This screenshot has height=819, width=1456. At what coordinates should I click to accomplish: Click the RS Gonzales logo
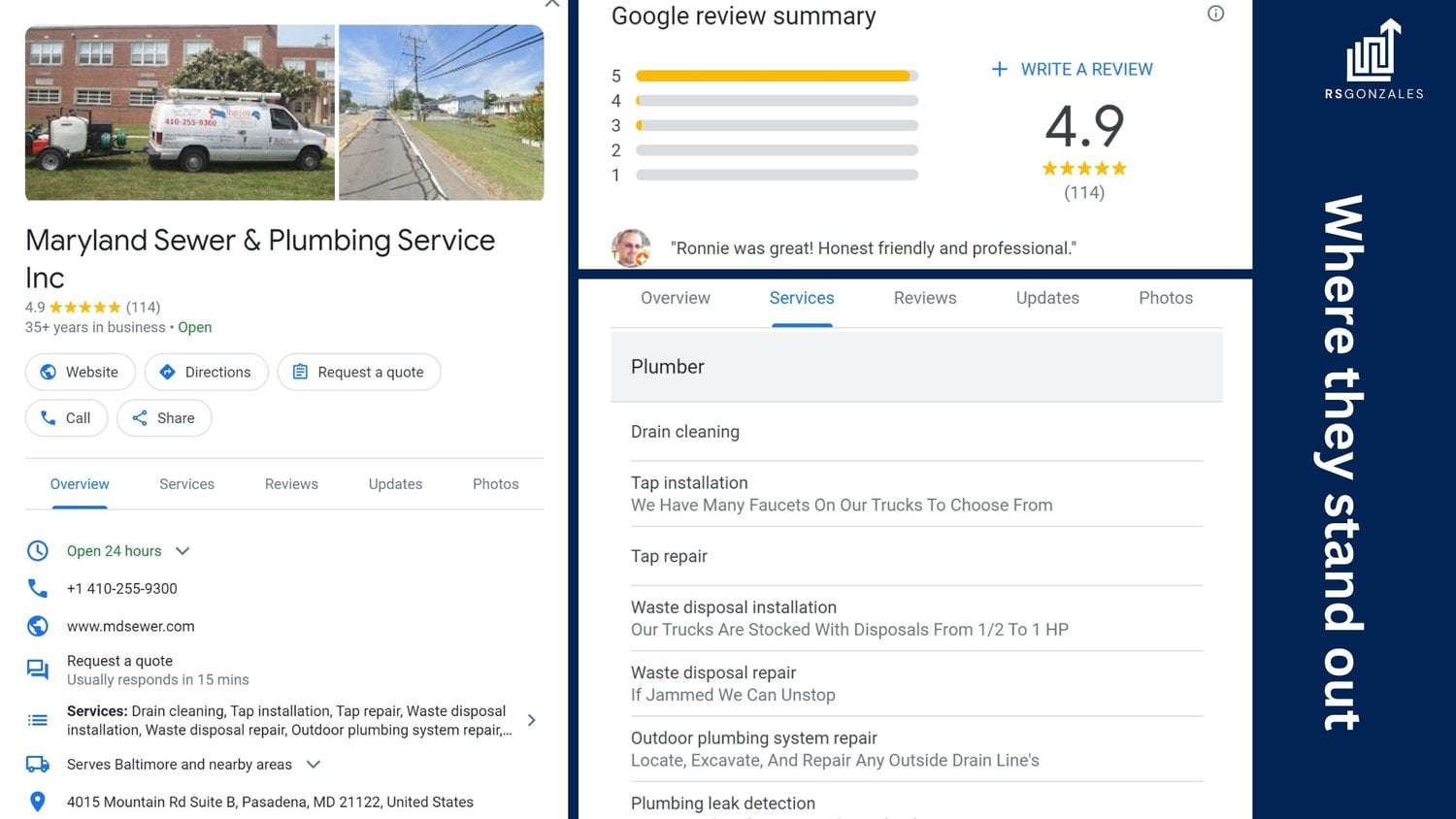pos(1373,59)
